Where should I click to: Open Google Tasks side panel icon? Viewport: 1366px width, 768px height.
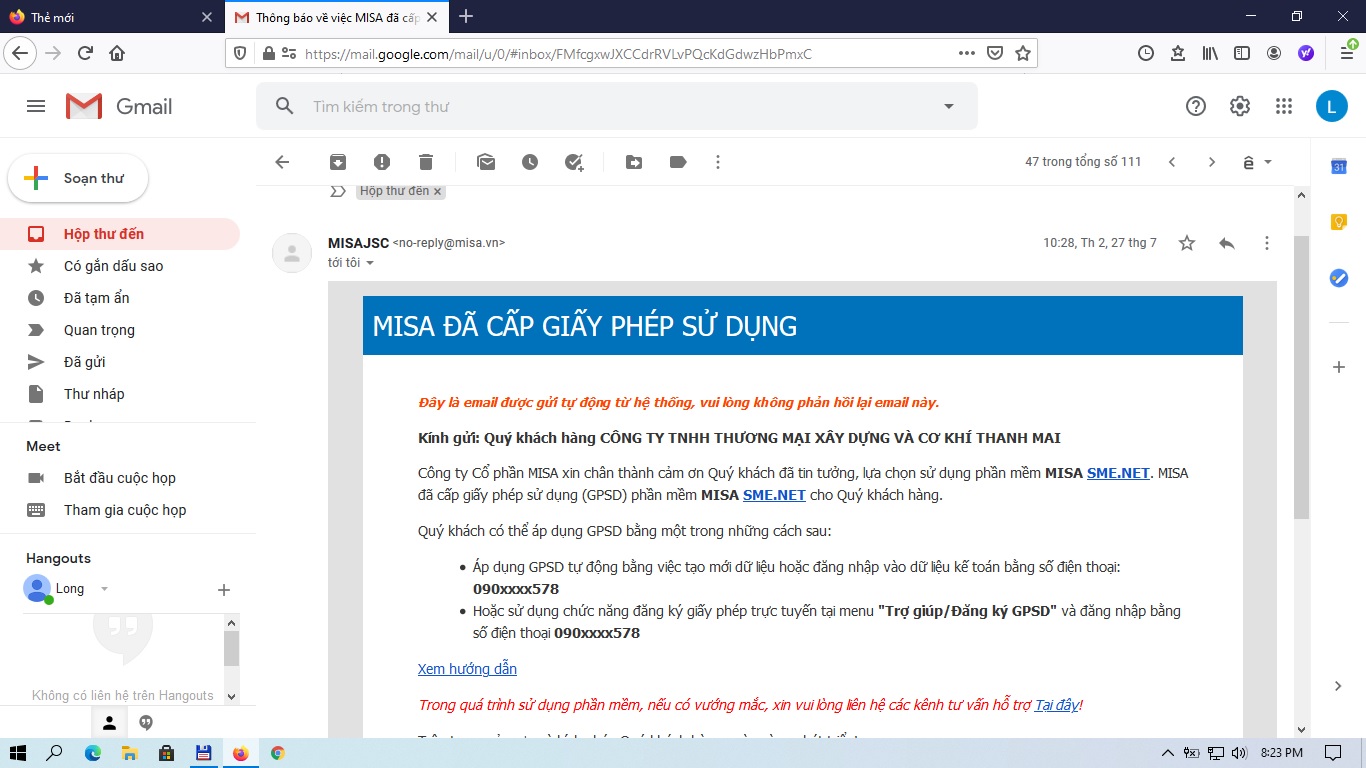coord(1339,278)
